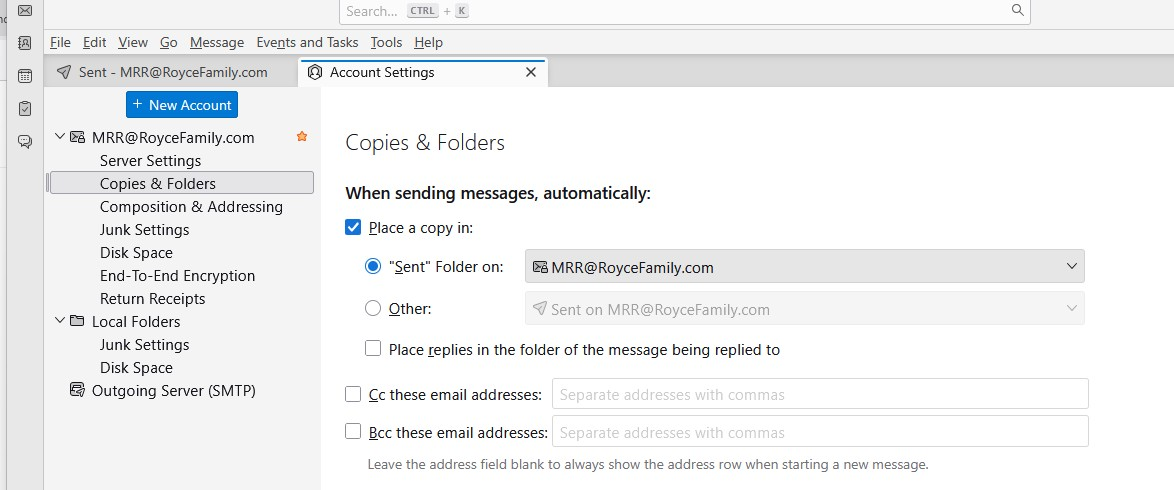Click the Outgoing Server (SMTP) icon
Screen dimensions: 1174x490
point(77,391)
